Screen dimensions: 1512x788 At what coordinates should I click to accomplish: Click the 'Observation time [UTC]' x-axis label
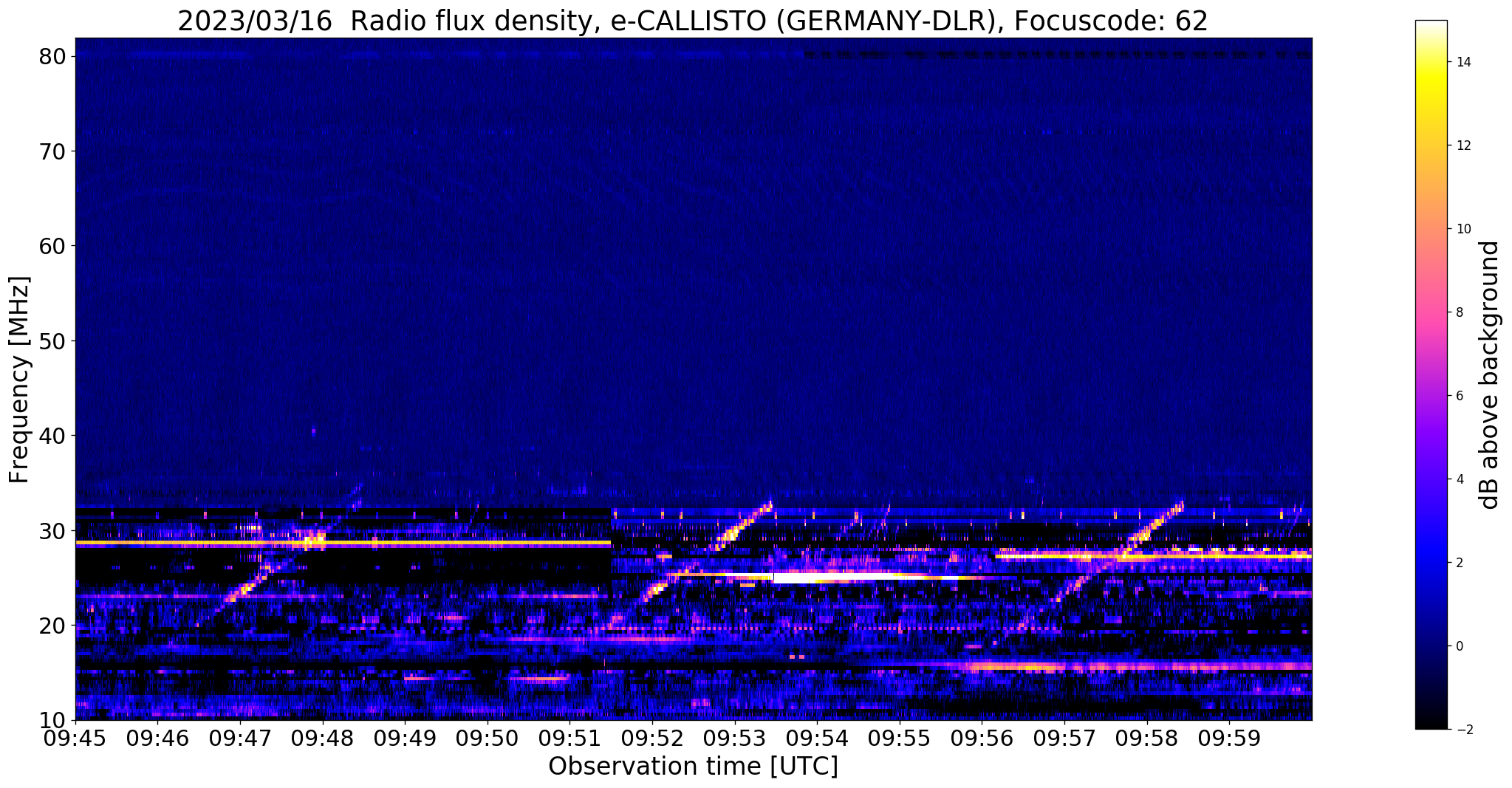pyautogui.click(x=693, y=767)
